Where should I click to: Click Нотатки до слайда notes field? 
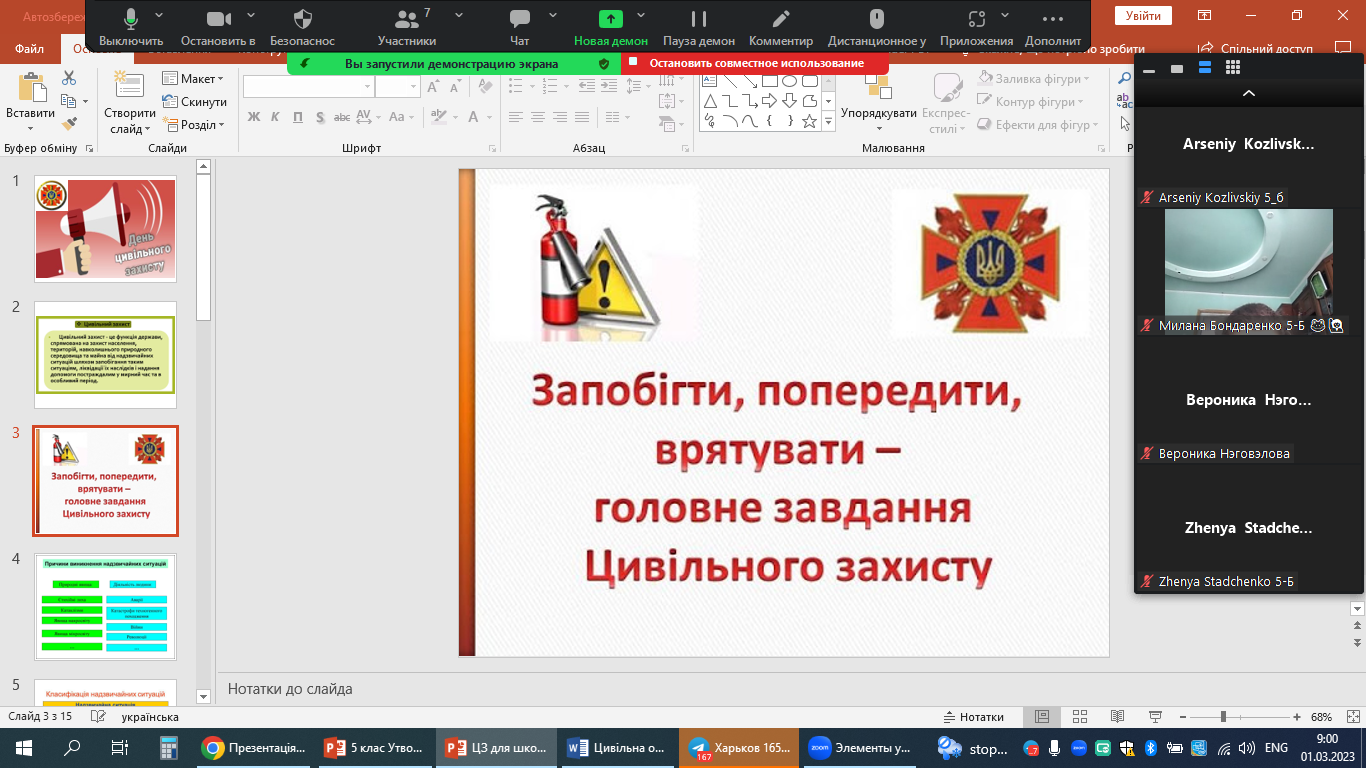[x=290, y=689]
